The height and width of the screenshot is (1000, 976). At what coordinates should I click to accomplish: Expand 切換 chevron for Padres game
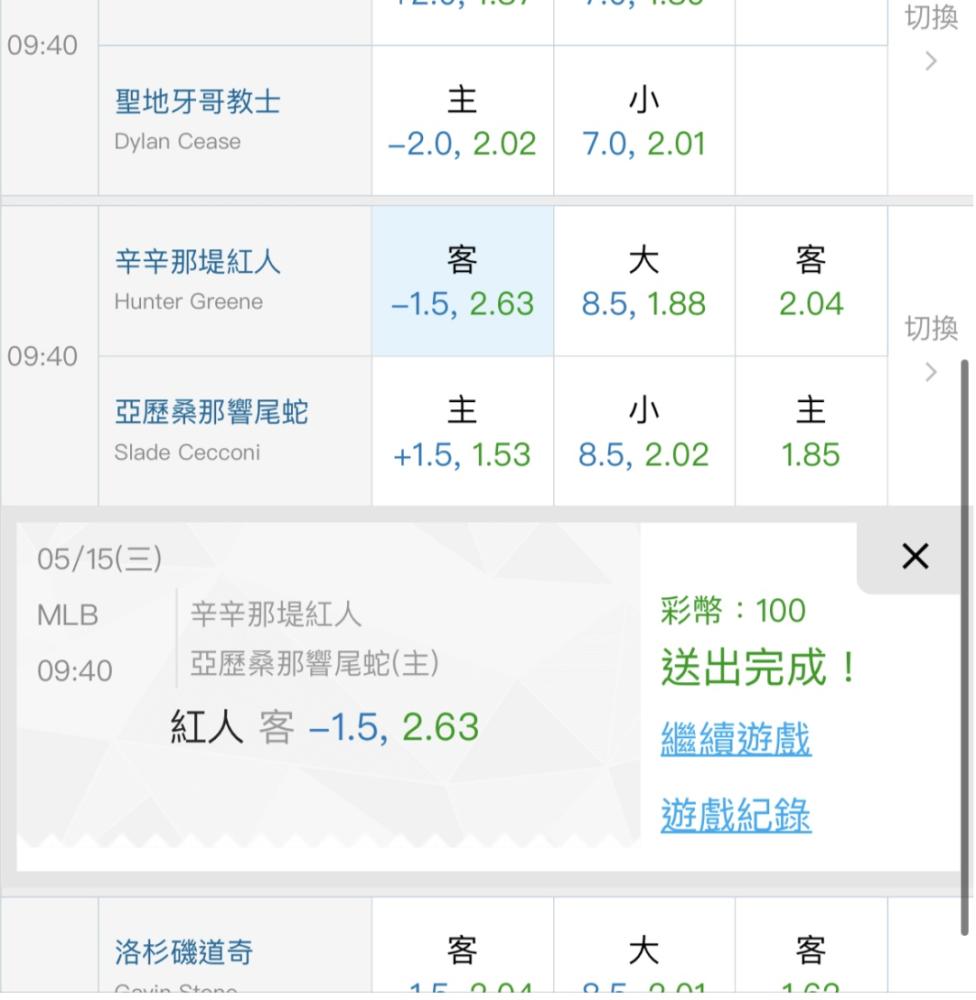pos(931,38)
